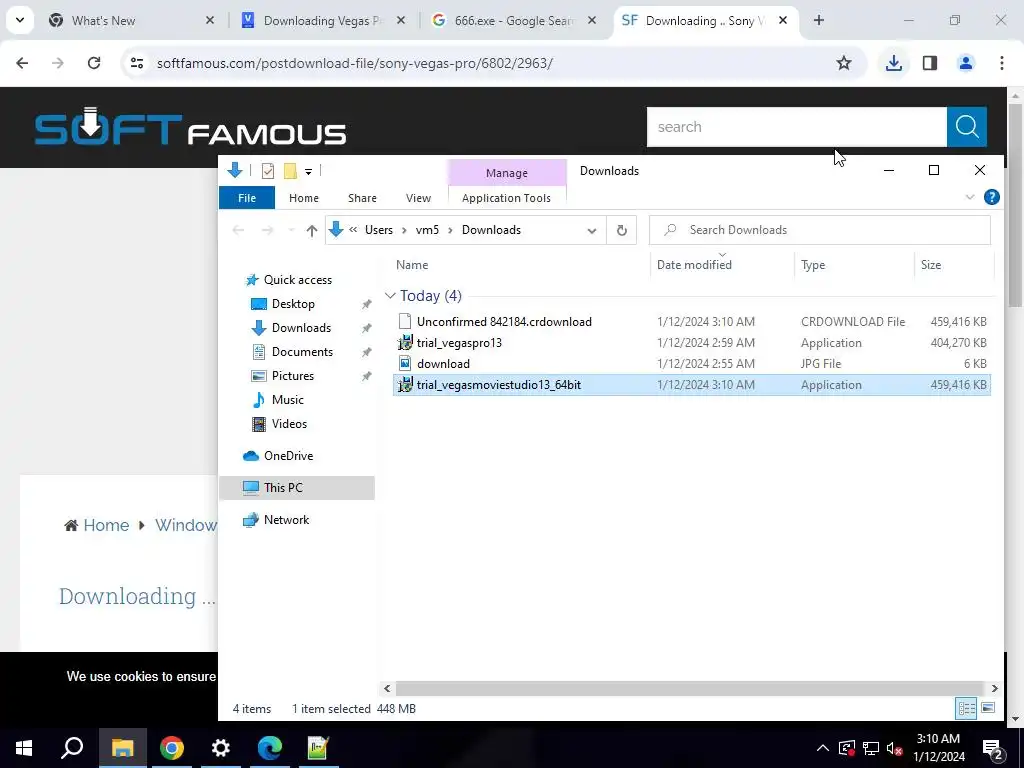Go back in Chrome browser
The height and width of the screenshot is (768, 1024).
[x=22, y=63]
